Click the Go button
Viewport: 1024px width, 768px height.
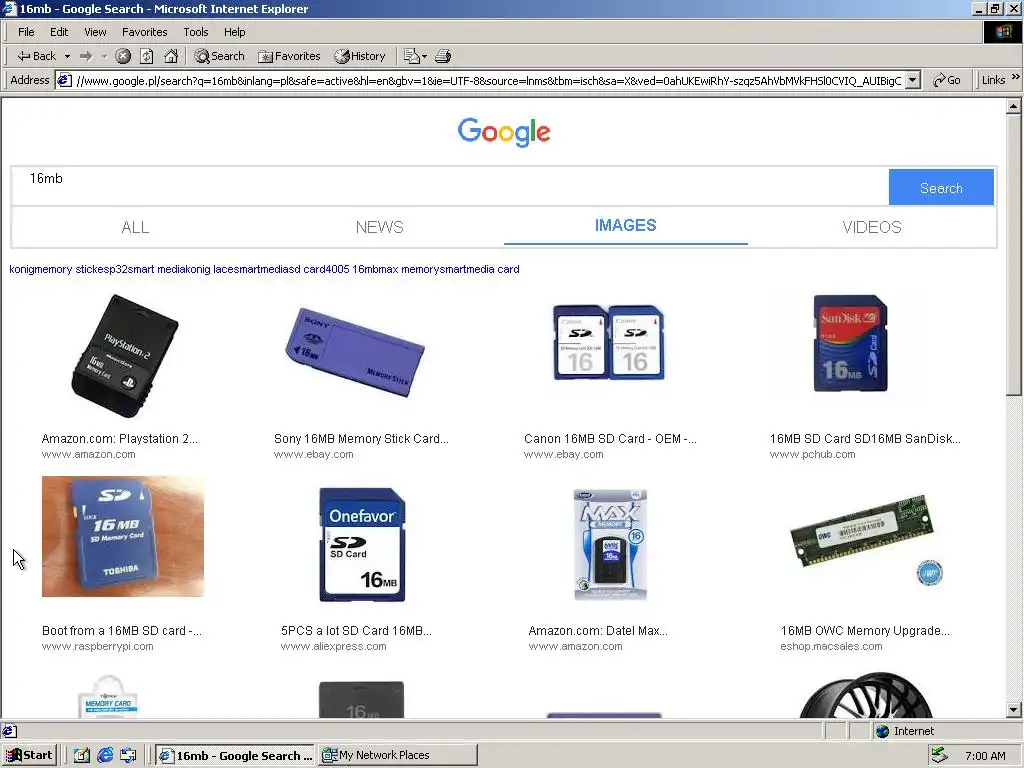947,80
